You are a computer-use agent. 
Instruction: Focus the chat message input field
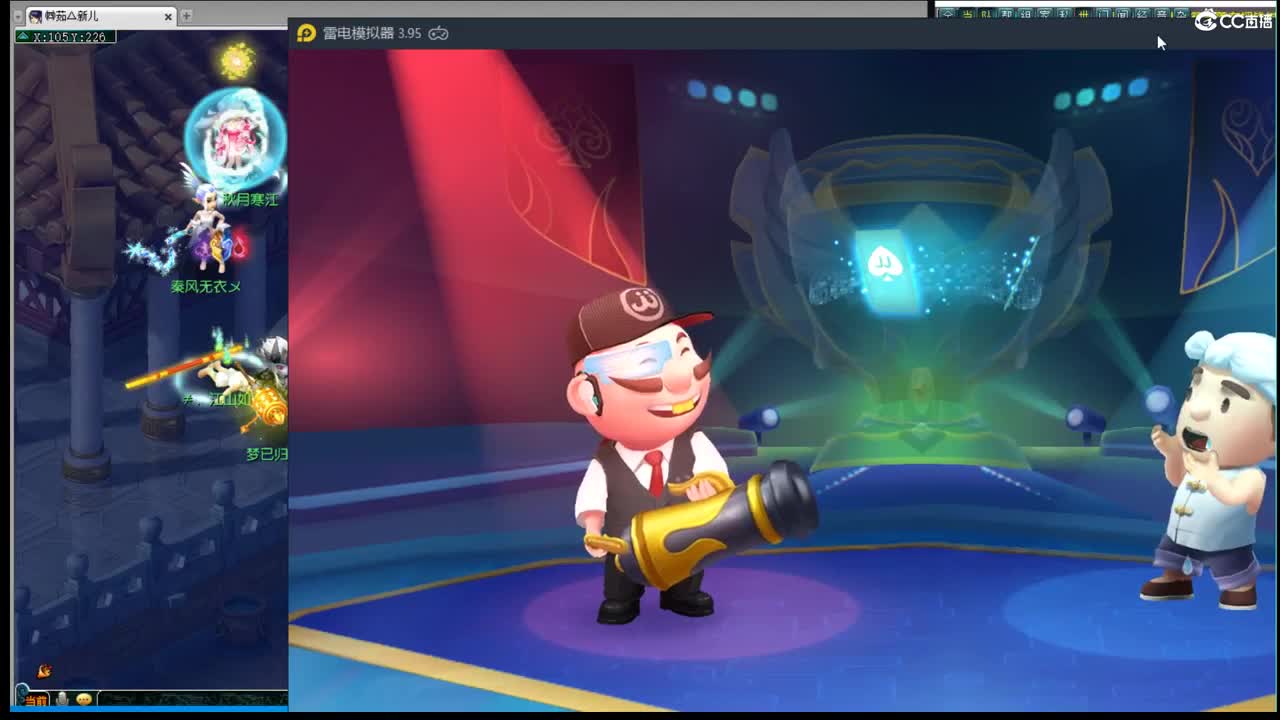tap(192, 699)
